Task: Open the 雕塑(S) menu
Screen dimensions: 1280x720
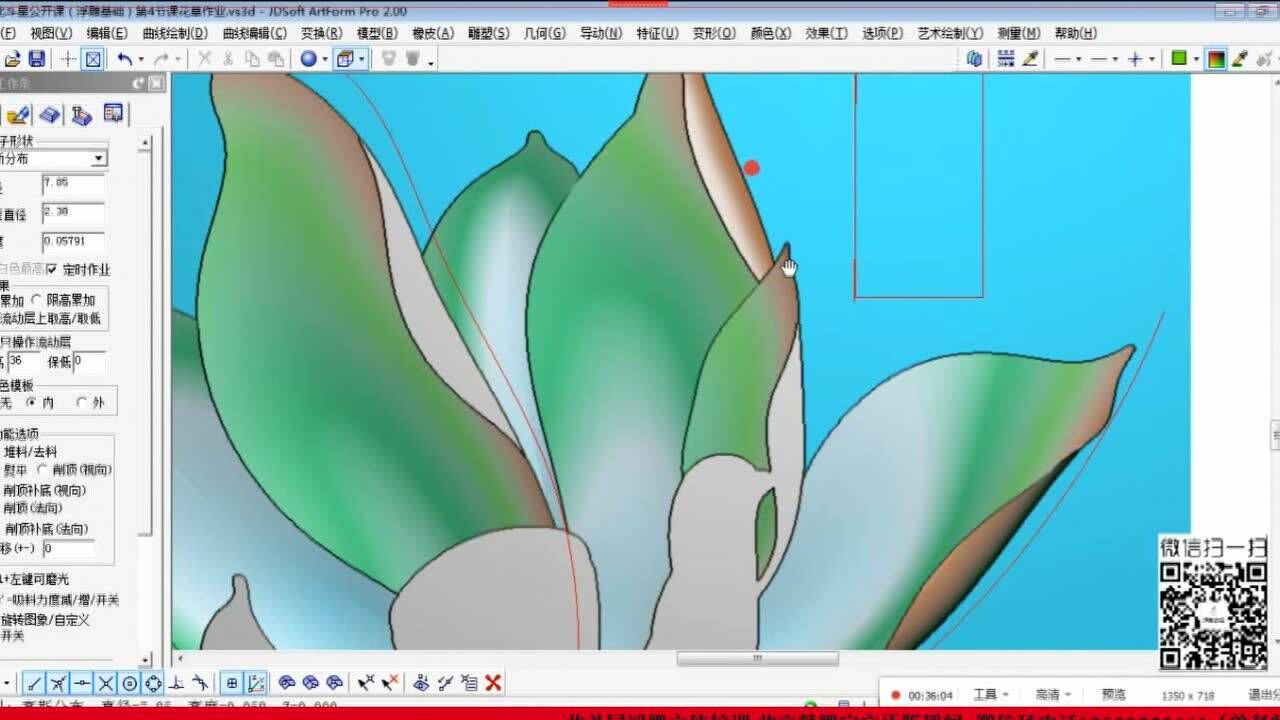Action: point(488,33)
